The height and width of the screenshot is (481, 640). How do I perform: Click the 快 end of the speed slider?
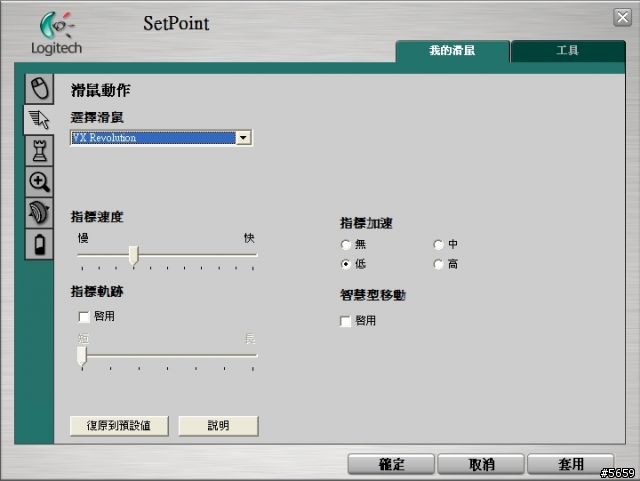tap(249, 238)
